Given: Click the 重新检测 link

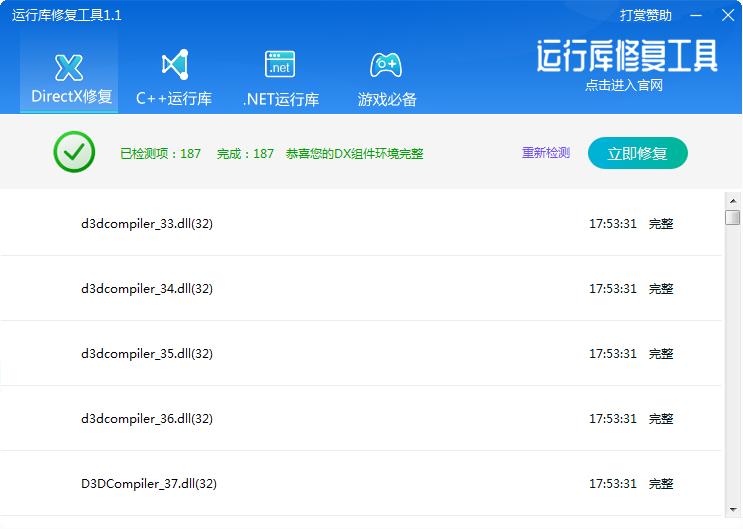Looking at the screenshot, I should [546, 153].
